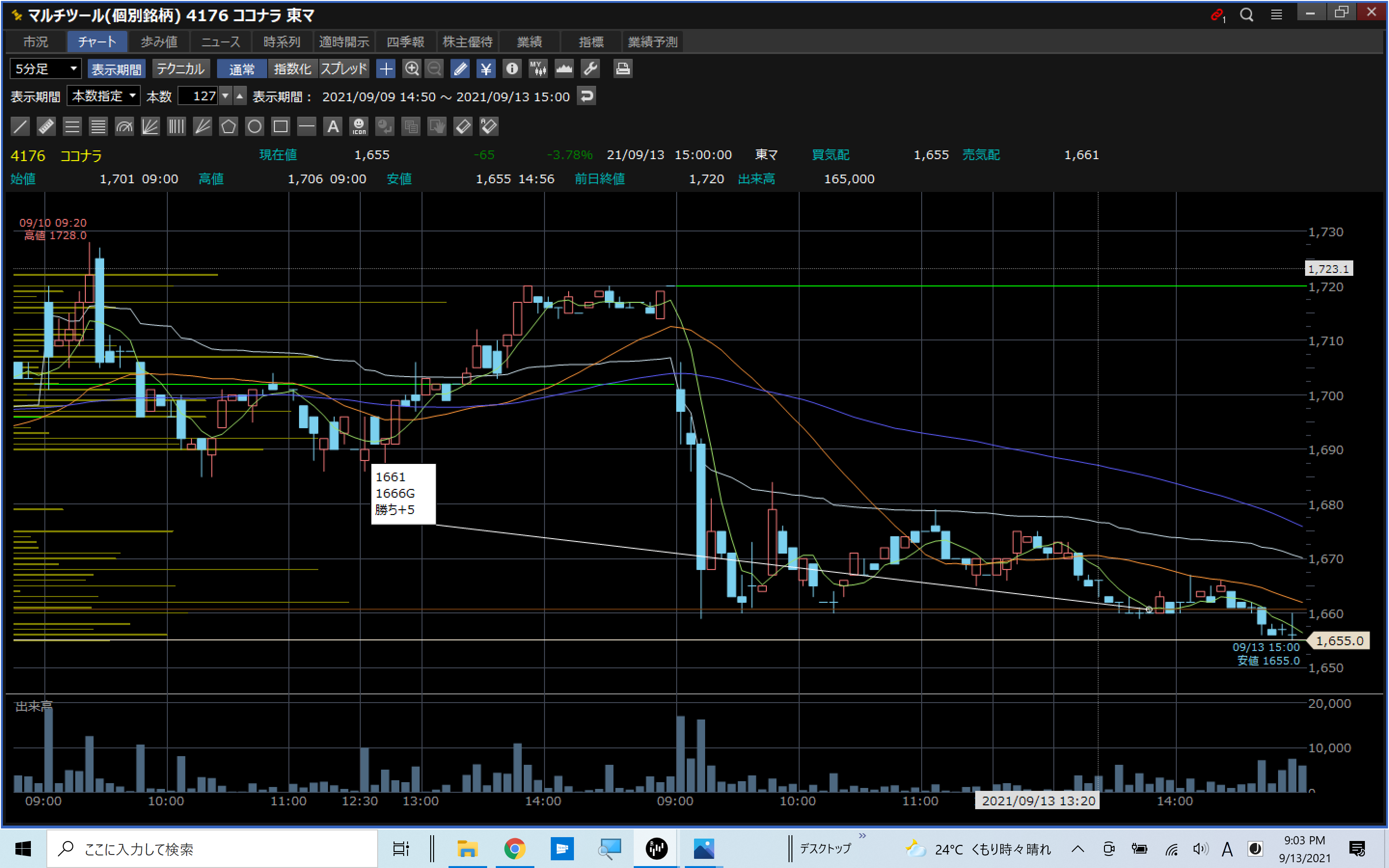Click the 本数 127 input field
1389x868 pixels.
(198, 96)
